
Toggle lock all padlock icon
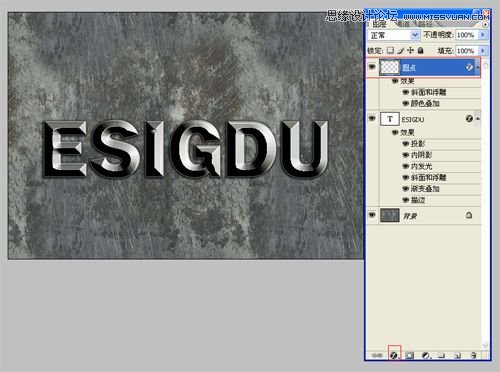click(421, 50)
